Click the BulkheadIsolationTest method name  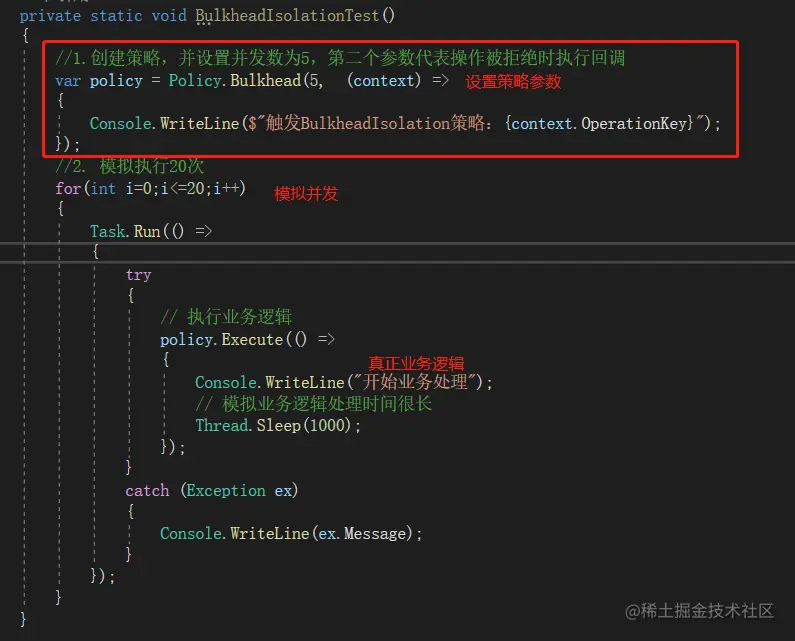point(287,16)
